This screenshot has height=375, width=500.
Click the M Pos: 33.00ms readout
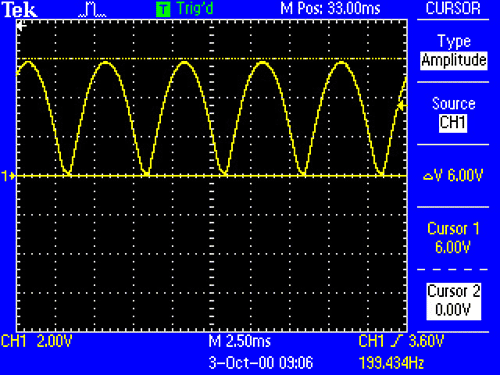[330, 8]
